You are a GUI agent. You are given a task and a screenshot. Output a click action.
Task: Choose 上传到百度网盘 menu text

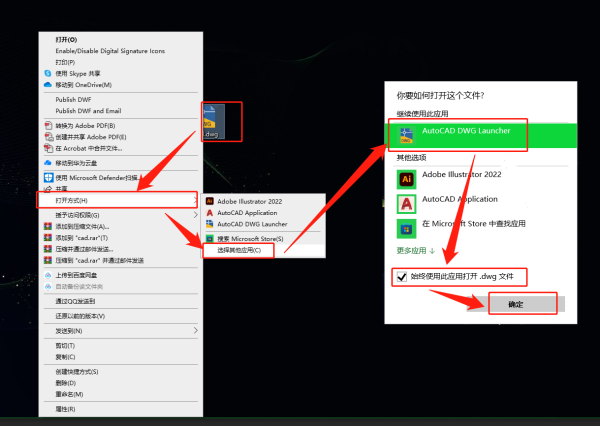(76, 275)
